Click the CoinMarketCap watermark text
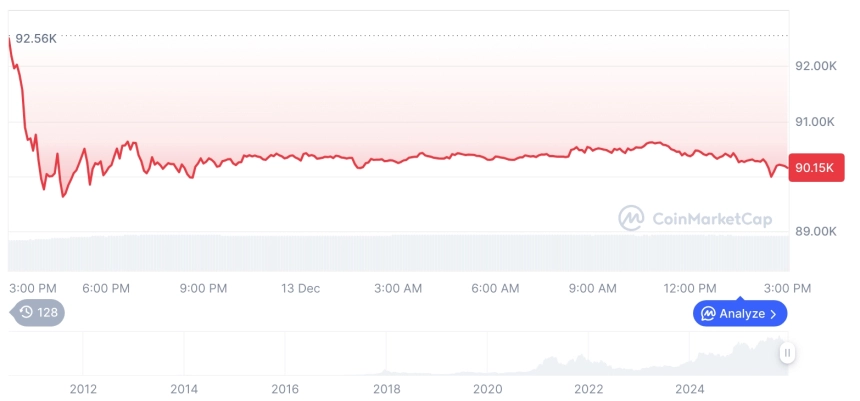This screenshot has width=860, height=401. (x=711, y=218)
